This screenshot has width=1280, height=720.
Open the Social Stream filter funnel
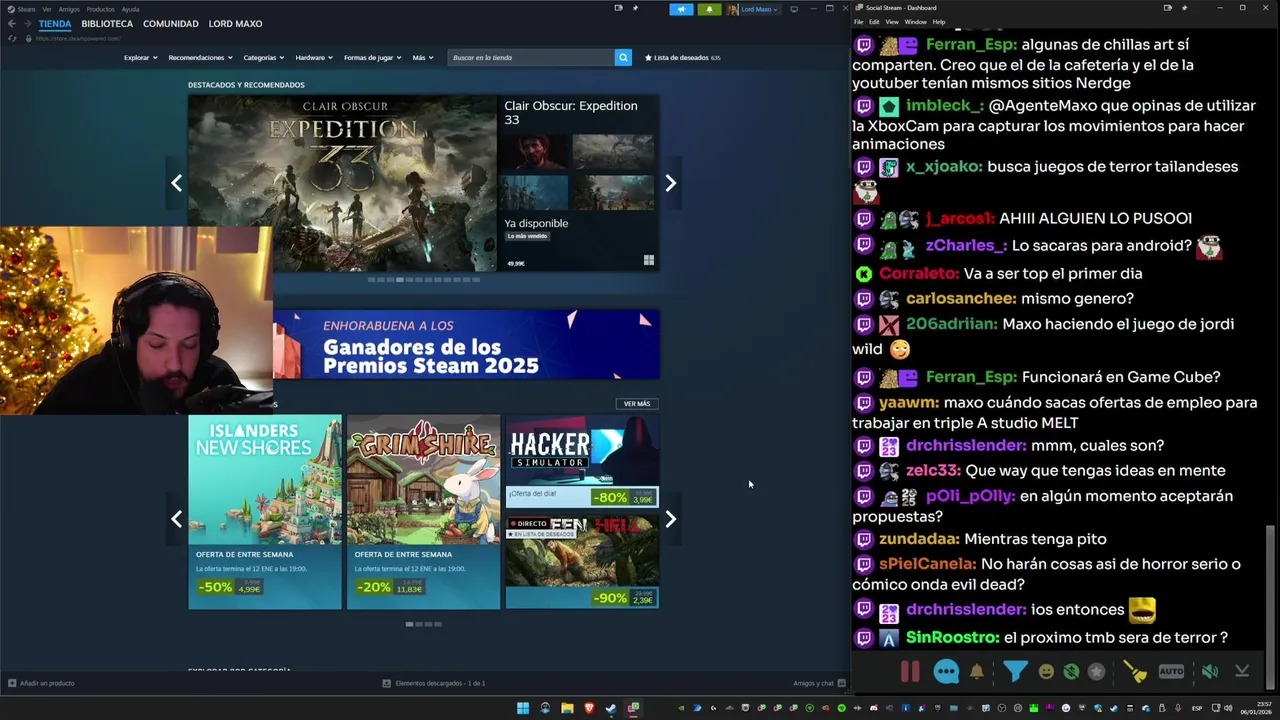(1015, 672)
